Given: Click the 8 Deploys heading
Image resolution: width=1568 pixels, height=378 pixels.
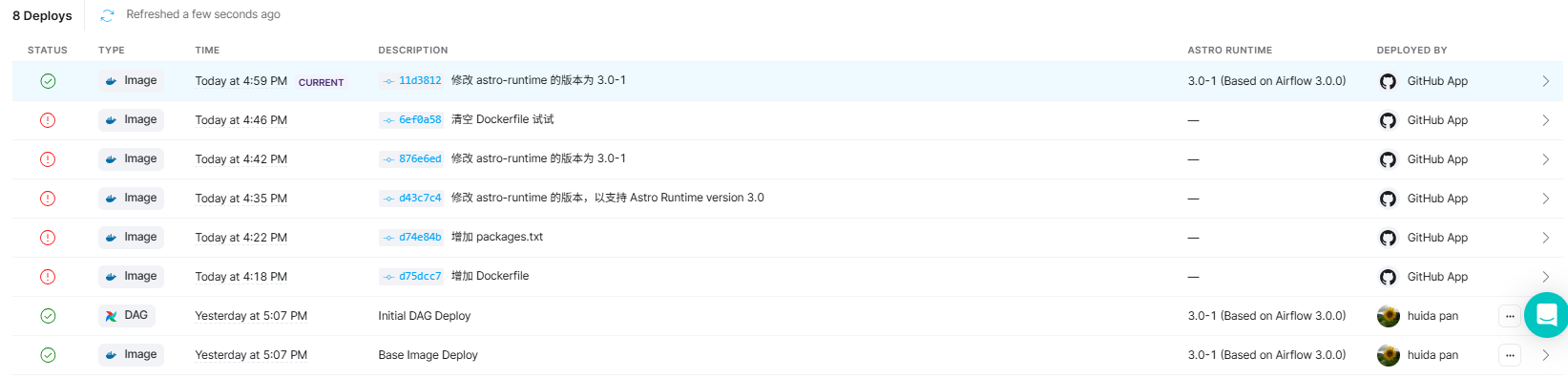Looking at the screenshot, I should 42,15.
